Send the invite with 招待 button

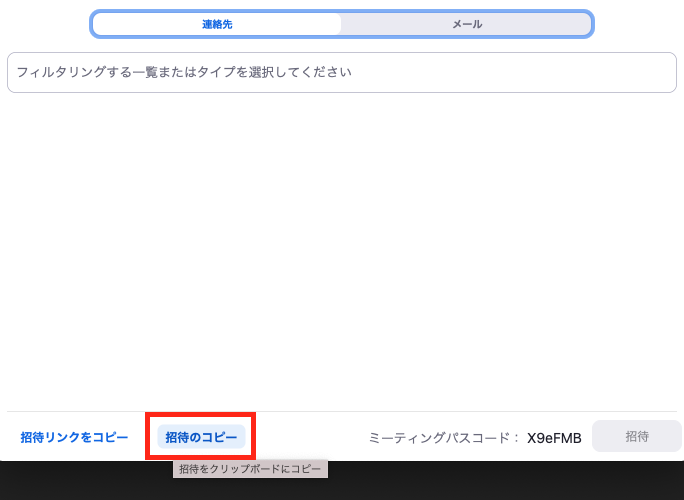coord(637,436)
